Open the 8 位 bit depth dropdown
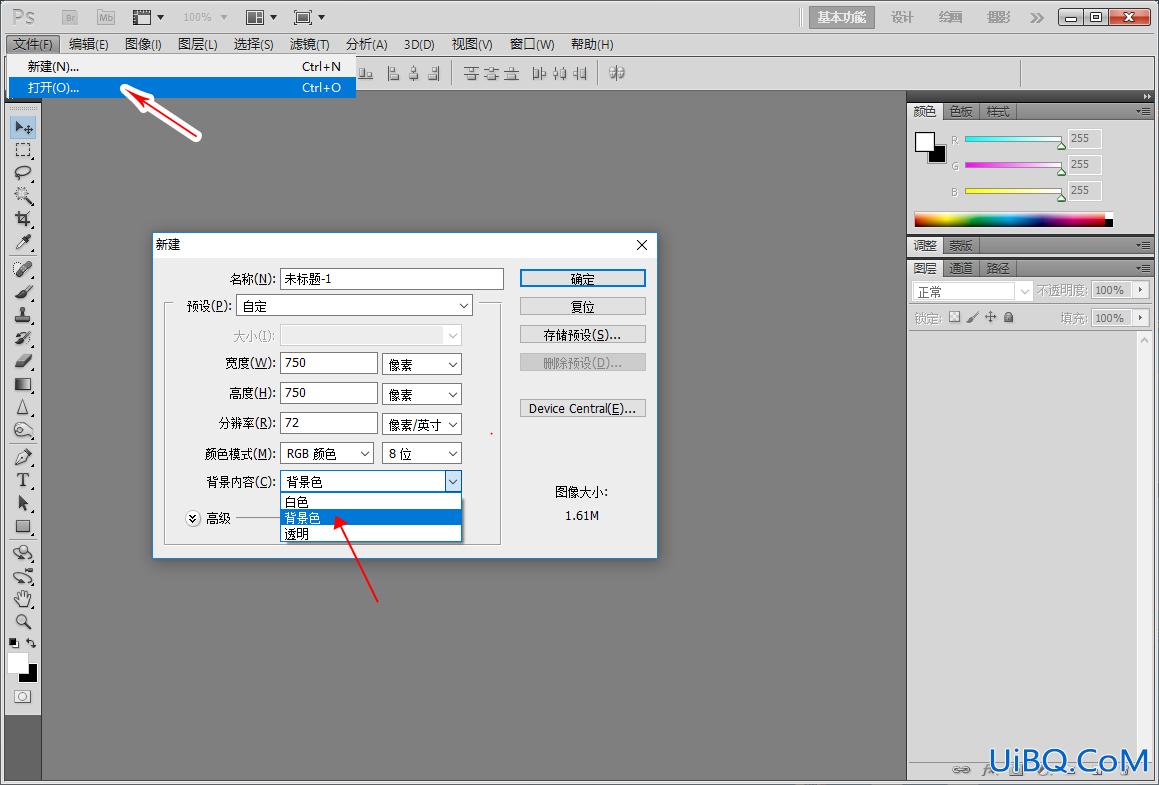 [x=422, y=453]
